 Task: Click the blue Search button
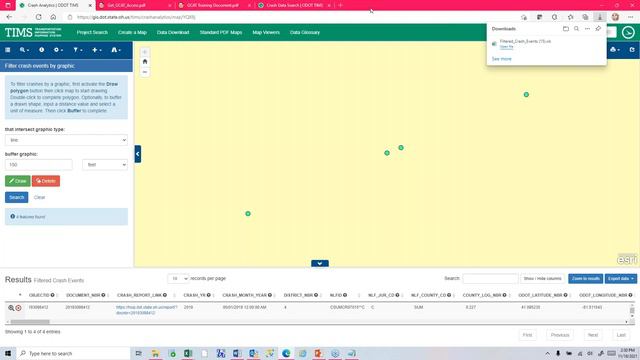[16, 197]
